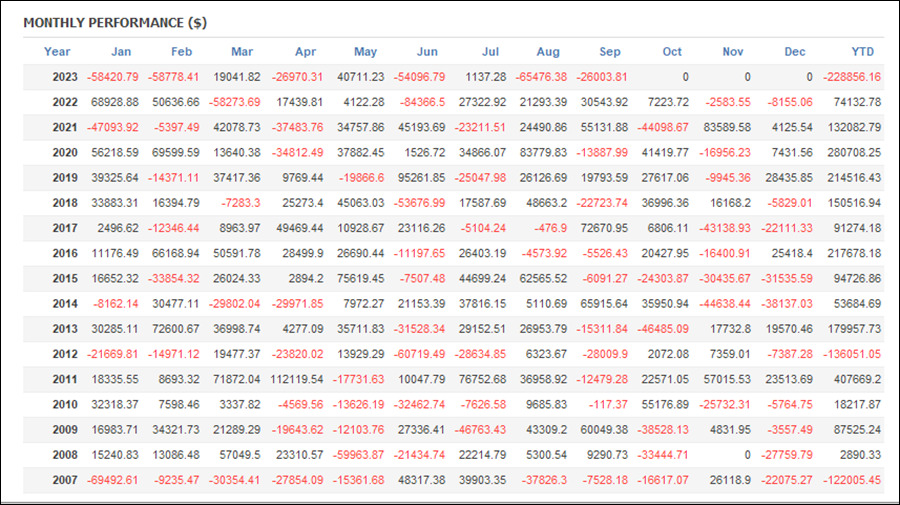Select the 2007 row label
This screenshot has width=900, height=505.
coord(65,480)
